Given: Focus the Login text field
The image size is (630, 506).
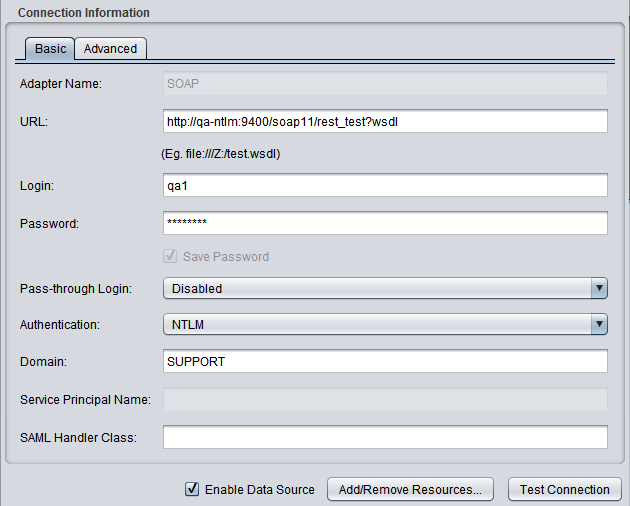Looking at the screenshot, I should 385,186.
